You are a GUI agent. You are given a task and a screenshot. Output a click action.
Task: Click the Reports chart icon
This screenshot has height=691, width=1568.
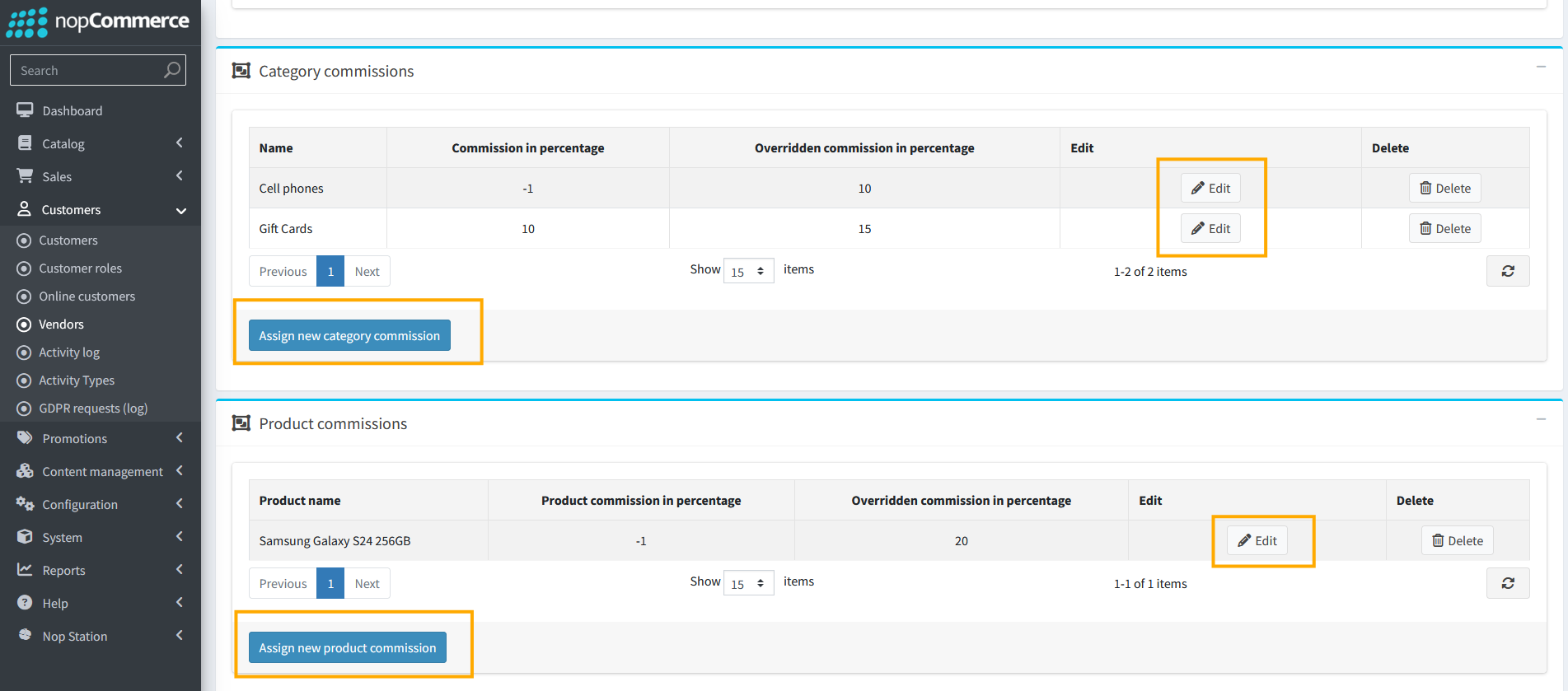[26, 570]
